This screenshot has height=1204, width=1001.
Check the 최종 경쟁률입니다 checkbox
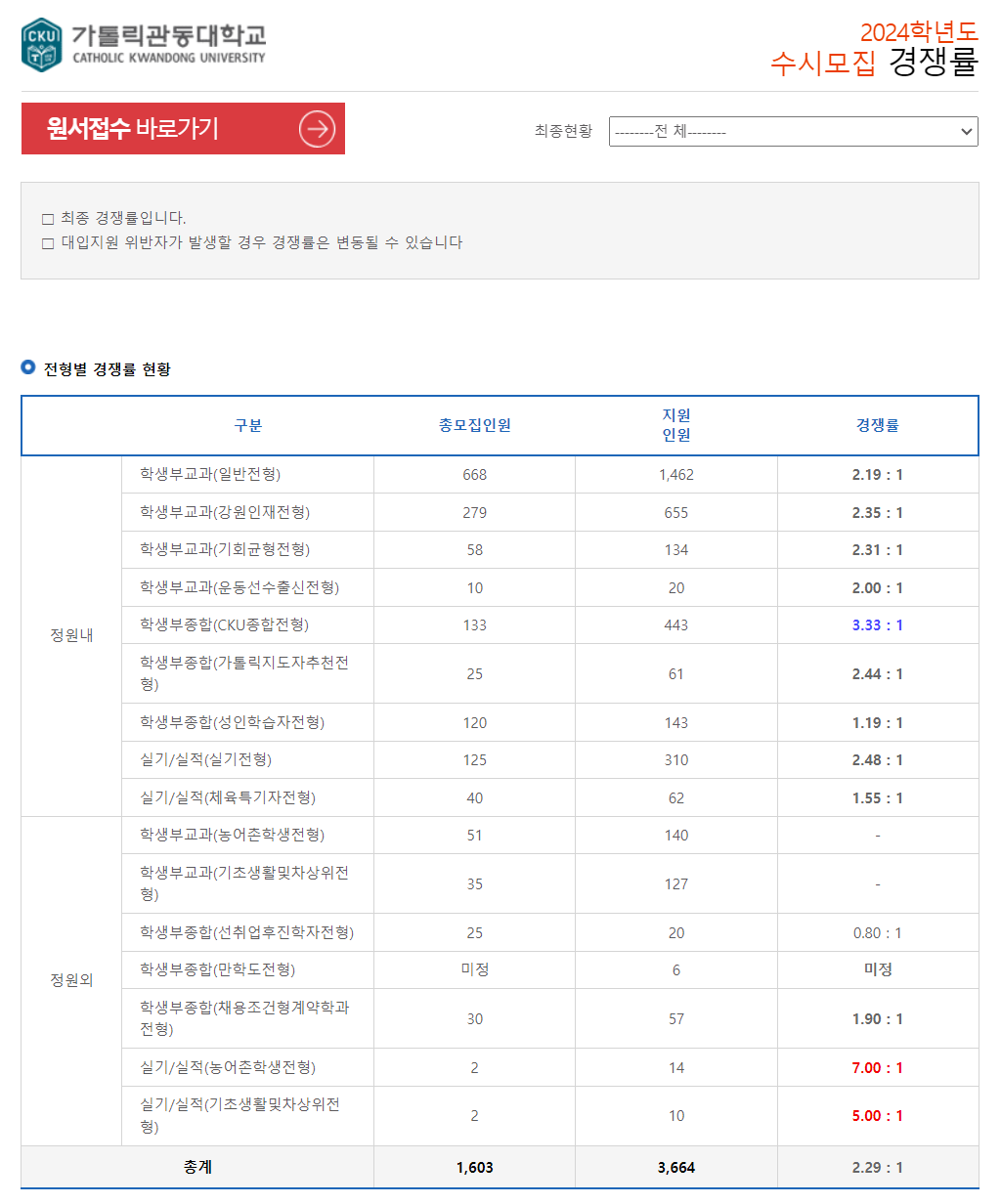pos(46,218)
